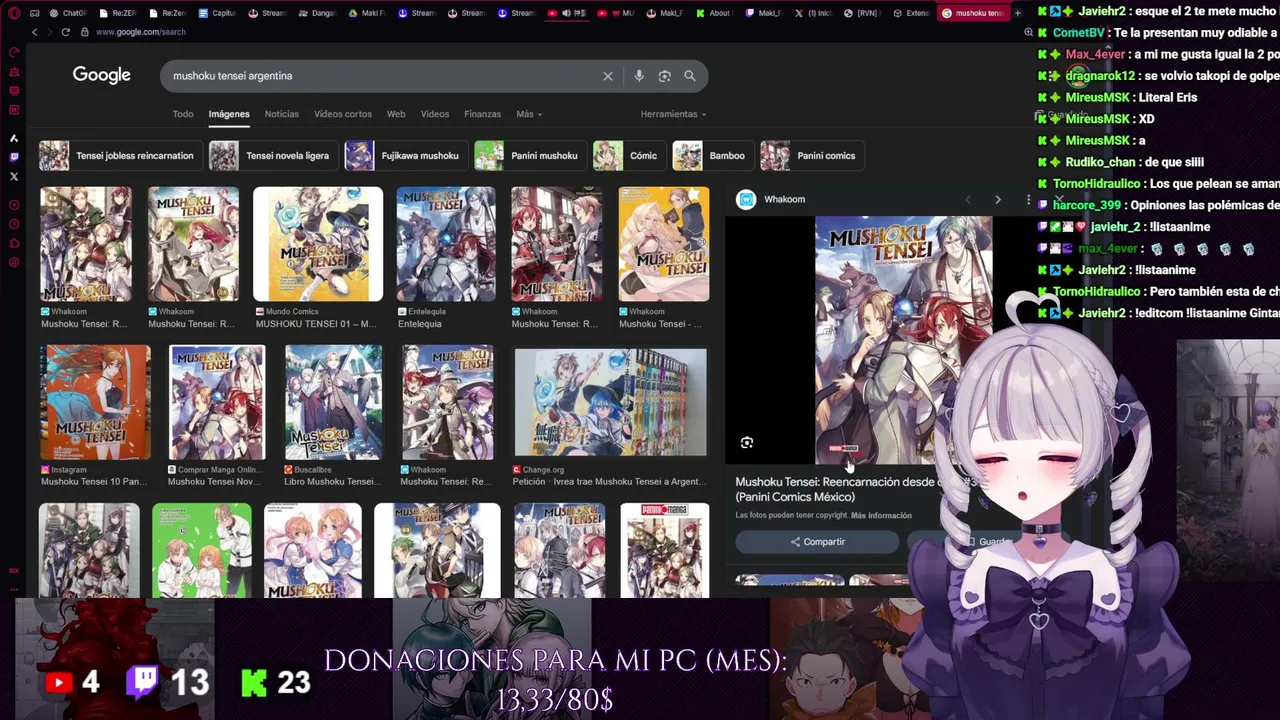Screen dimensions: 1280x720
Task: Switch to the Todo search tab
Action: tap(183, 114)
